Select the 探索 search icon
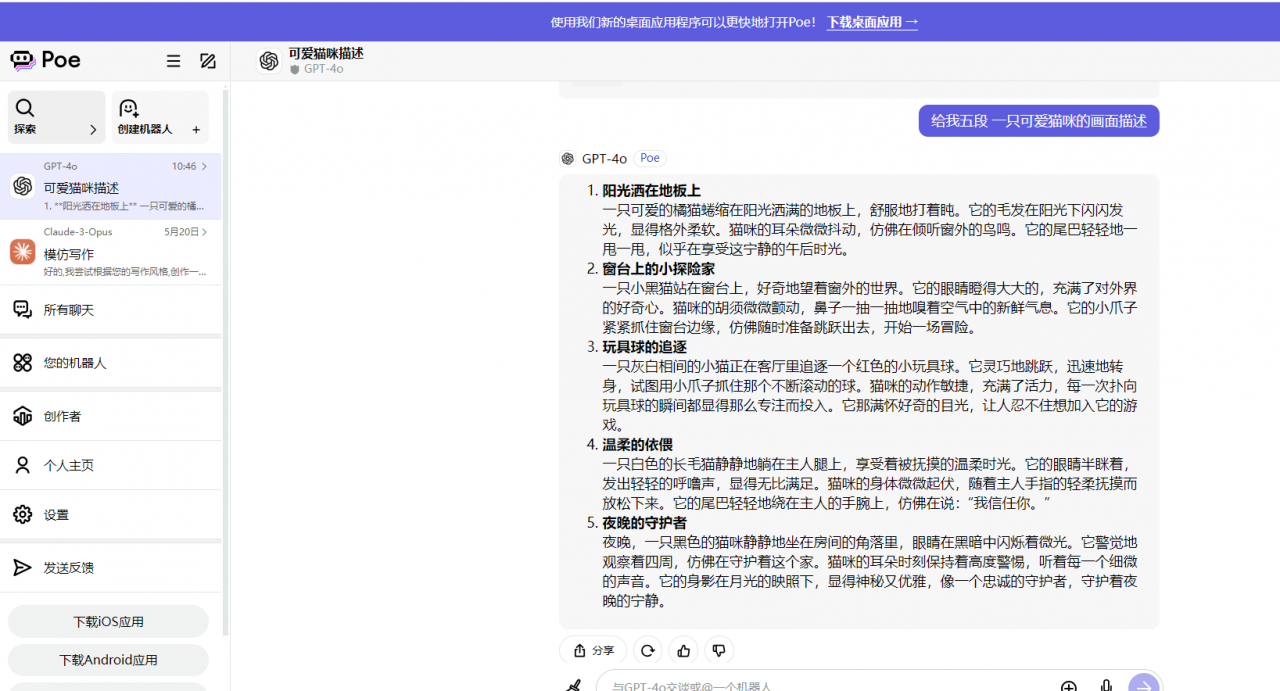Image resolution: width=1280 pixels, height=691 pixels. (25, 108)
